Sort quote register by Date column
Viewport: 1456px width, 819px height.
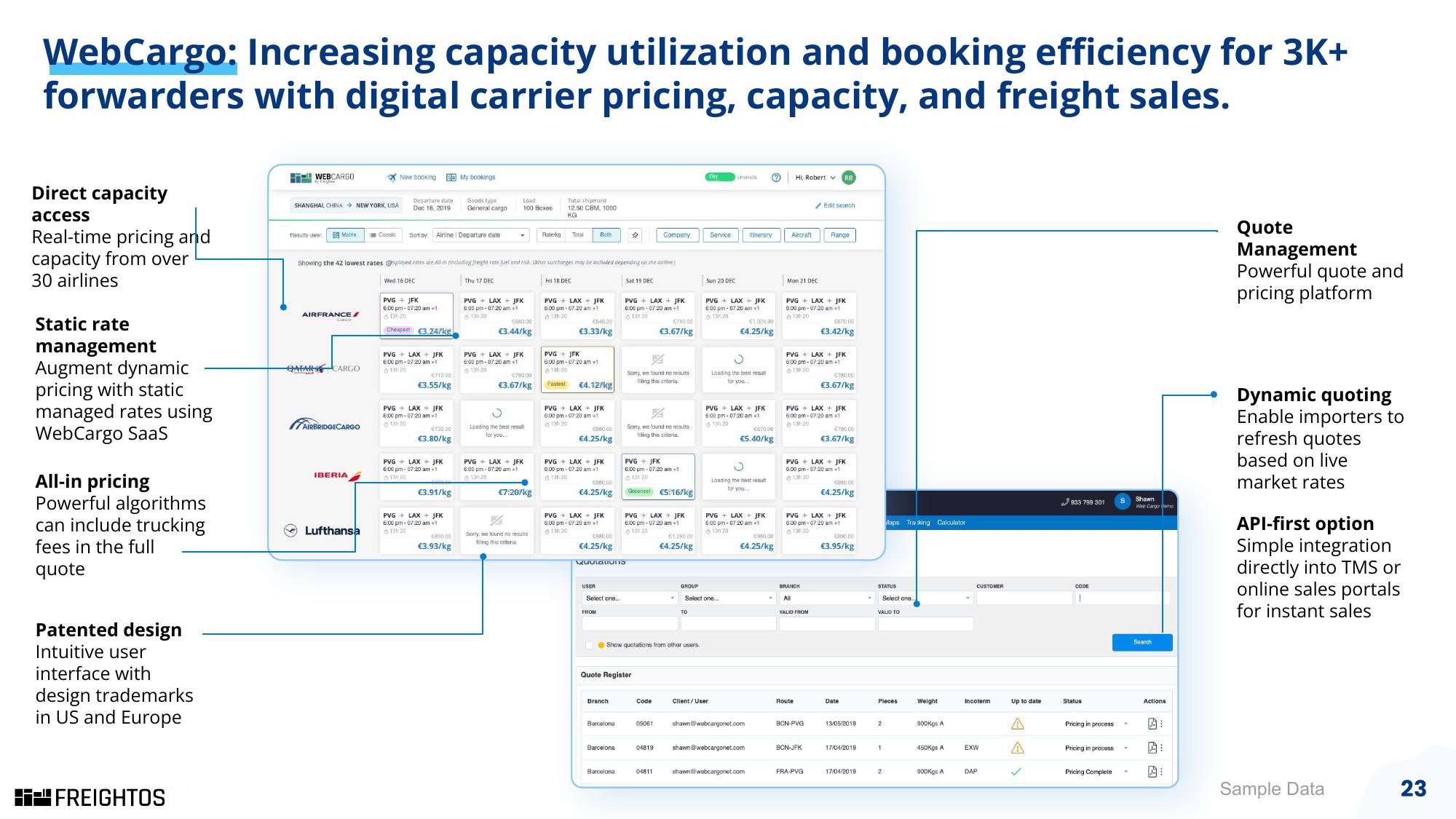[x=832, y=701]
